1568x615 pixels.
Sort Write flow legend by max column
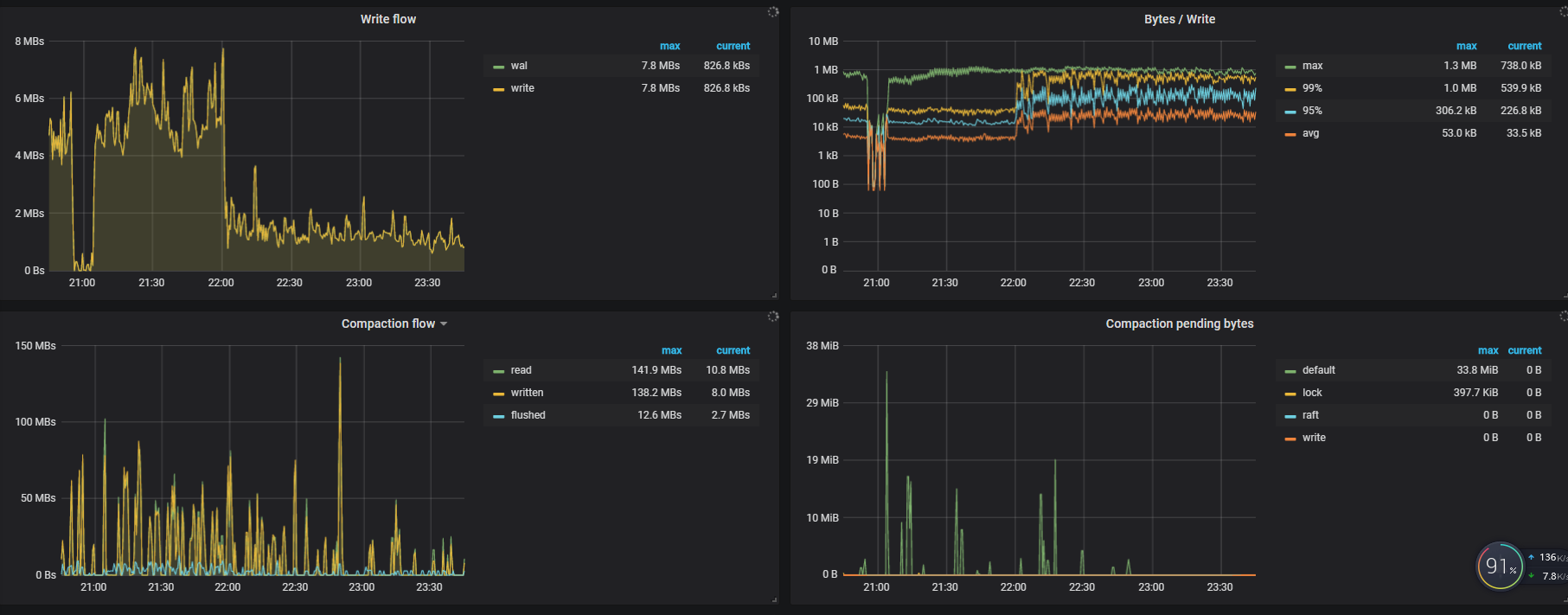pos(669,46)
